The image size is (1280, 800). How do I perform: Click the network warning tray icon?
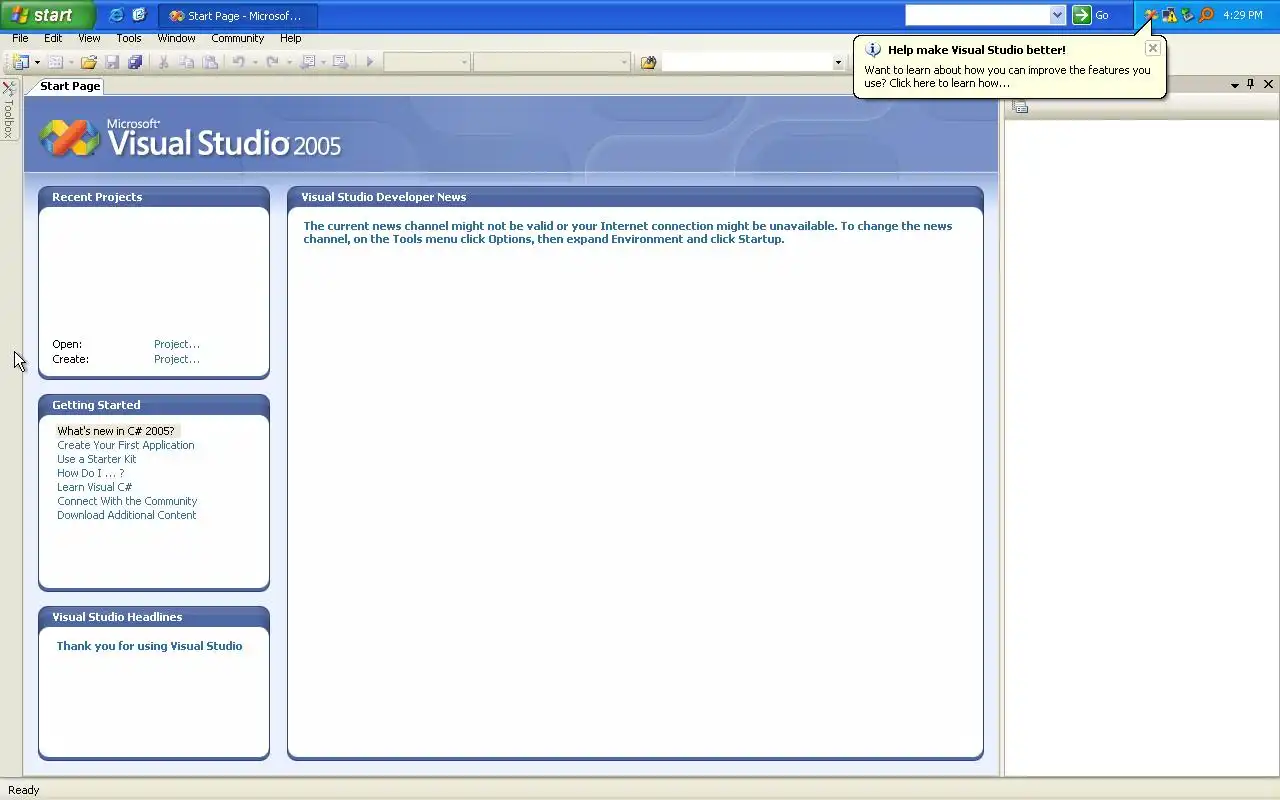(x=1170, y=15)
